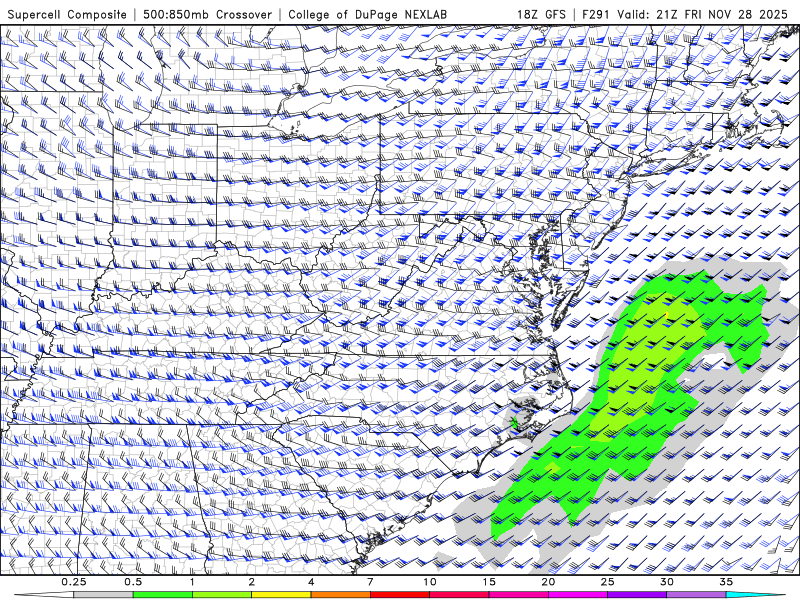Select the yellow 2–4 color bar segment
The height and width of the screenshot is (600, 800).
tap(281, 595)
